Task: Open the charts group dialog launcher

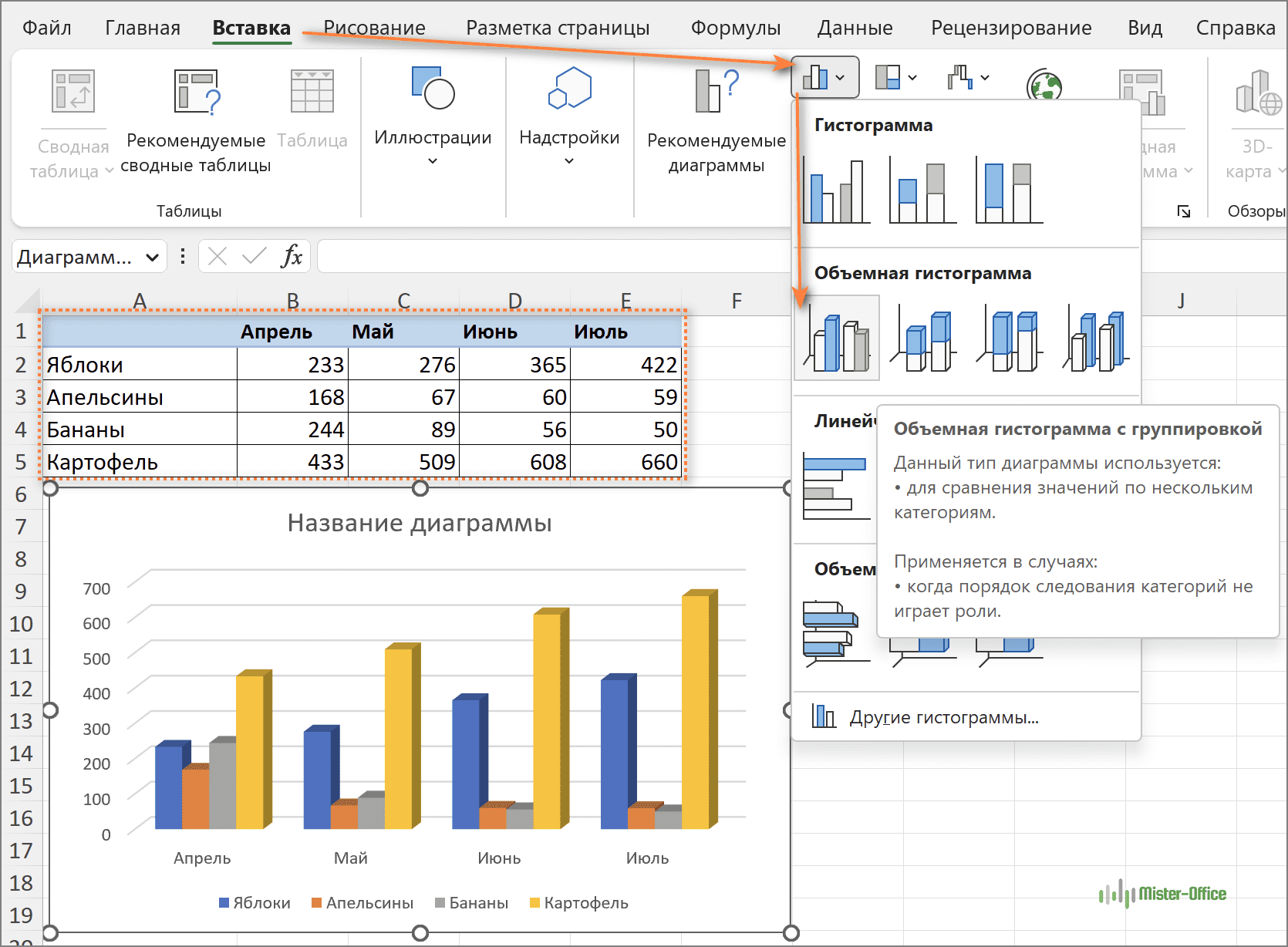Action: tap(1183, 211)
